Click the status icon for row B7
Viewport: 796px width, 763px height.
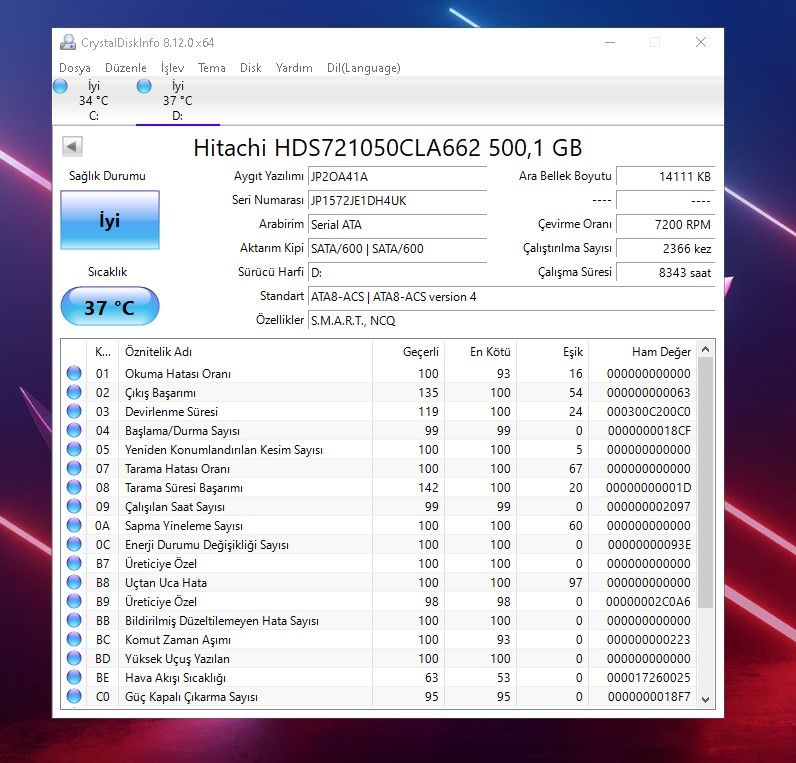[74, 563]
